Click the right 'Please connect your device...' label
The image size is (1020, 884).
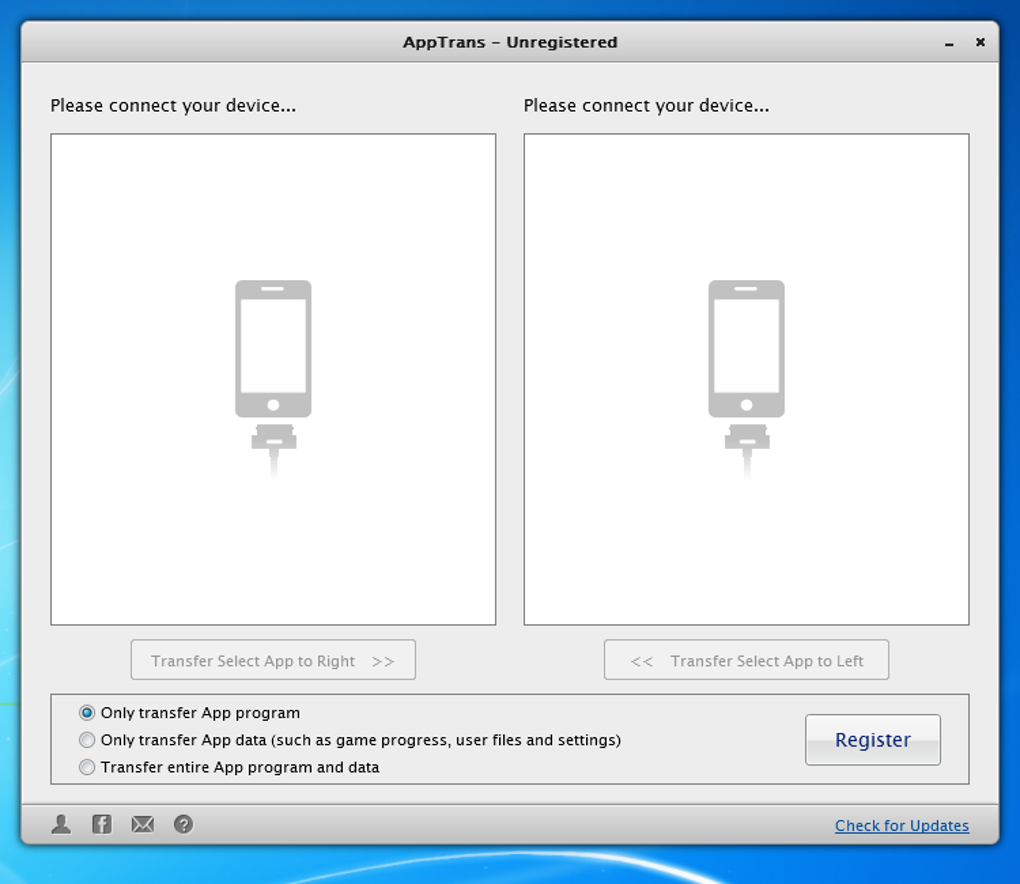click(x=646, y=105)
